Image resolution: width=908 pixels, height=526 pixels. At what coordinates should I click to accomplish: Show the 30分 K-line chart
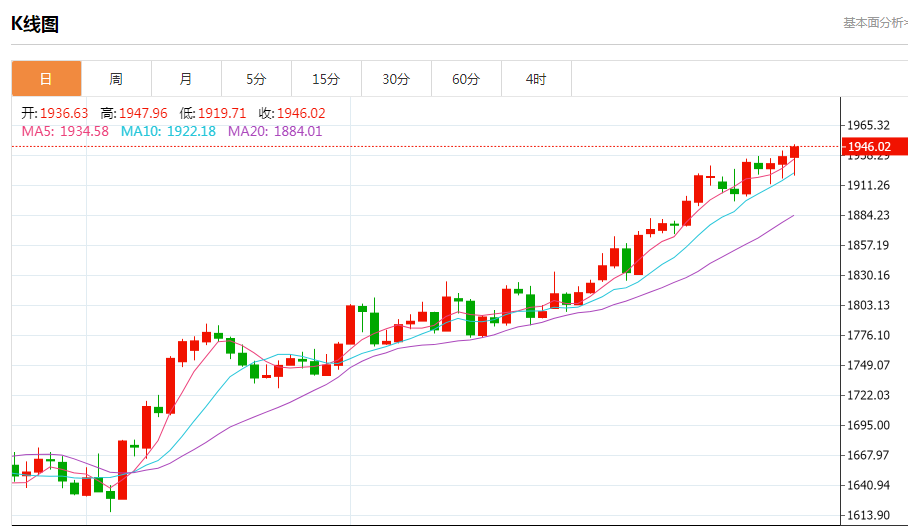click(x=396, y=79)
